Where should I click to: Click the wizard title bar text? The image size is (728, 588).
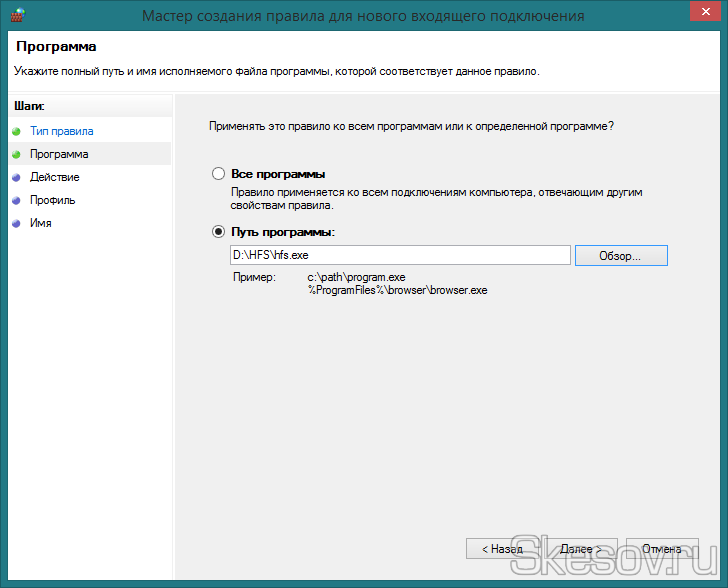pyautogui.click(x=363, y=16)
